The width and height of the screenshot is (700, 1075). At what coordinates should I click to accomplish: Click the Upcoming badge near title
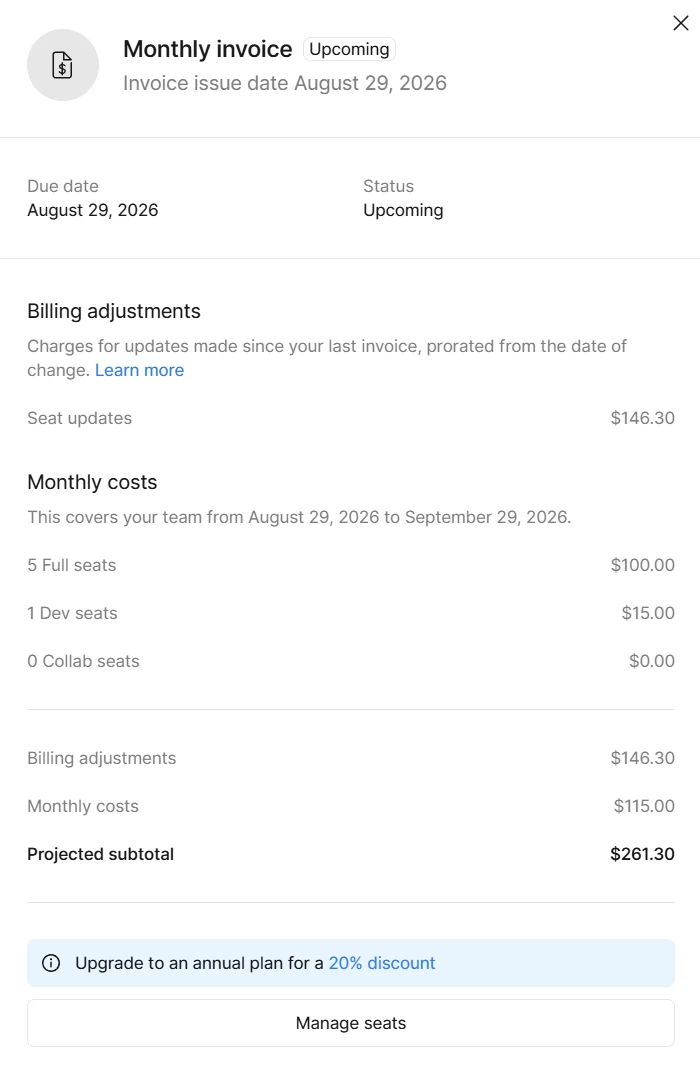pos(349,49)
